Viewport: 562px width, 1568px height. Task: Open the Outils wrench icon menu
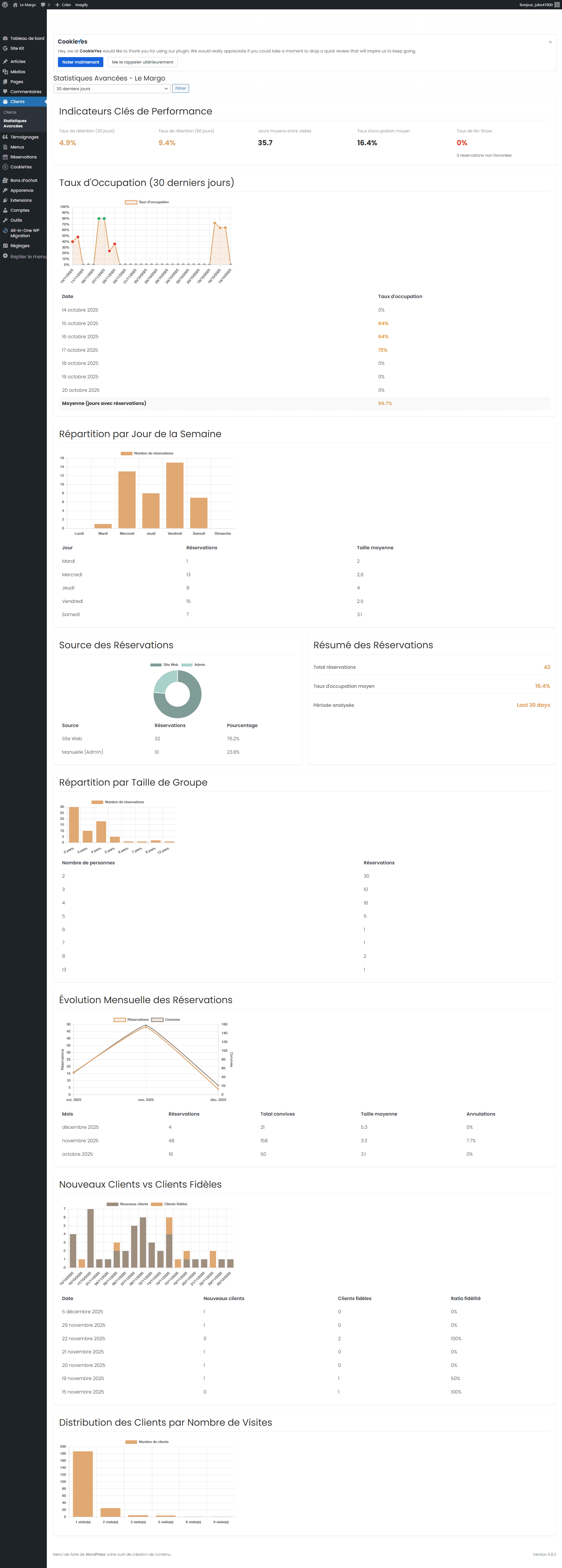(x=6, y=220)
